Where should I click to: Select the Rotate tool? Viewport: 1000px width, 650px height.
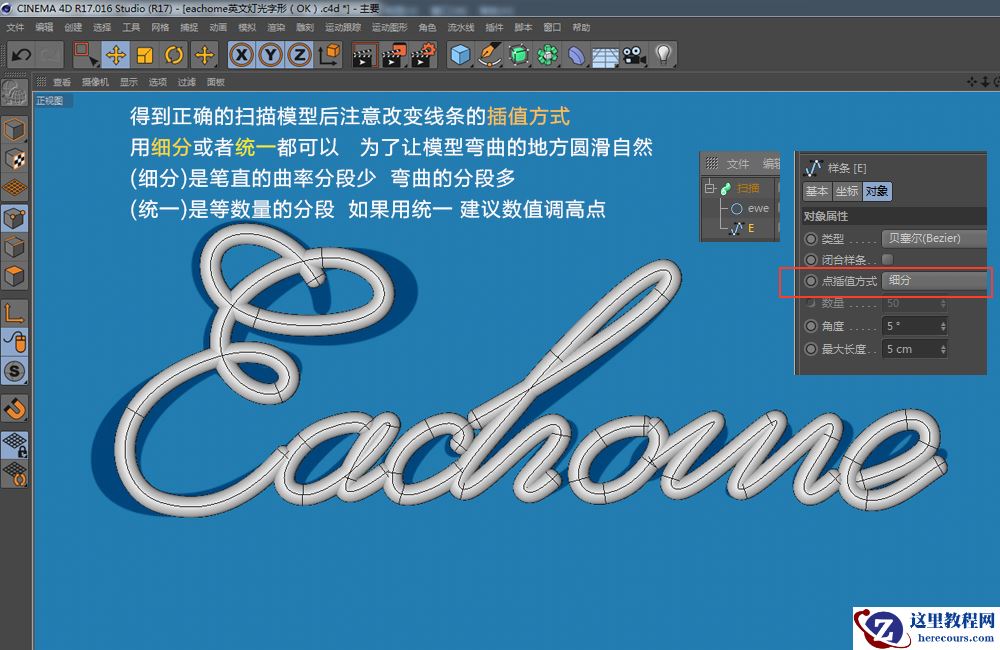click(x=173, y=55)
